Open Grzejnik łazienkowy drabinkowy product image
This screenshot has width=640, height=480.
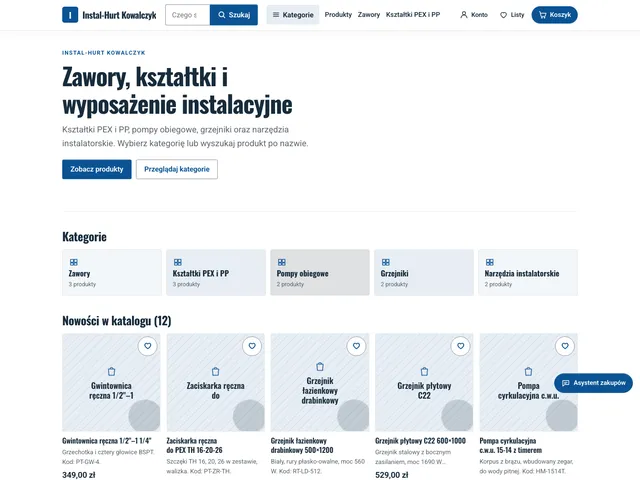(x=320, y=382)
